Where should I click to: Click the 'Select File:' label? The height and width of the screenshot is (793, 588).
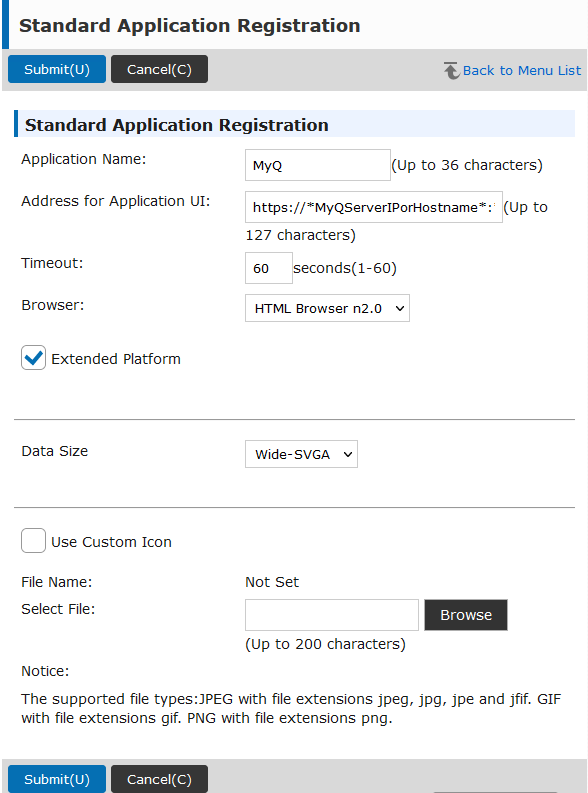(58, 609)
